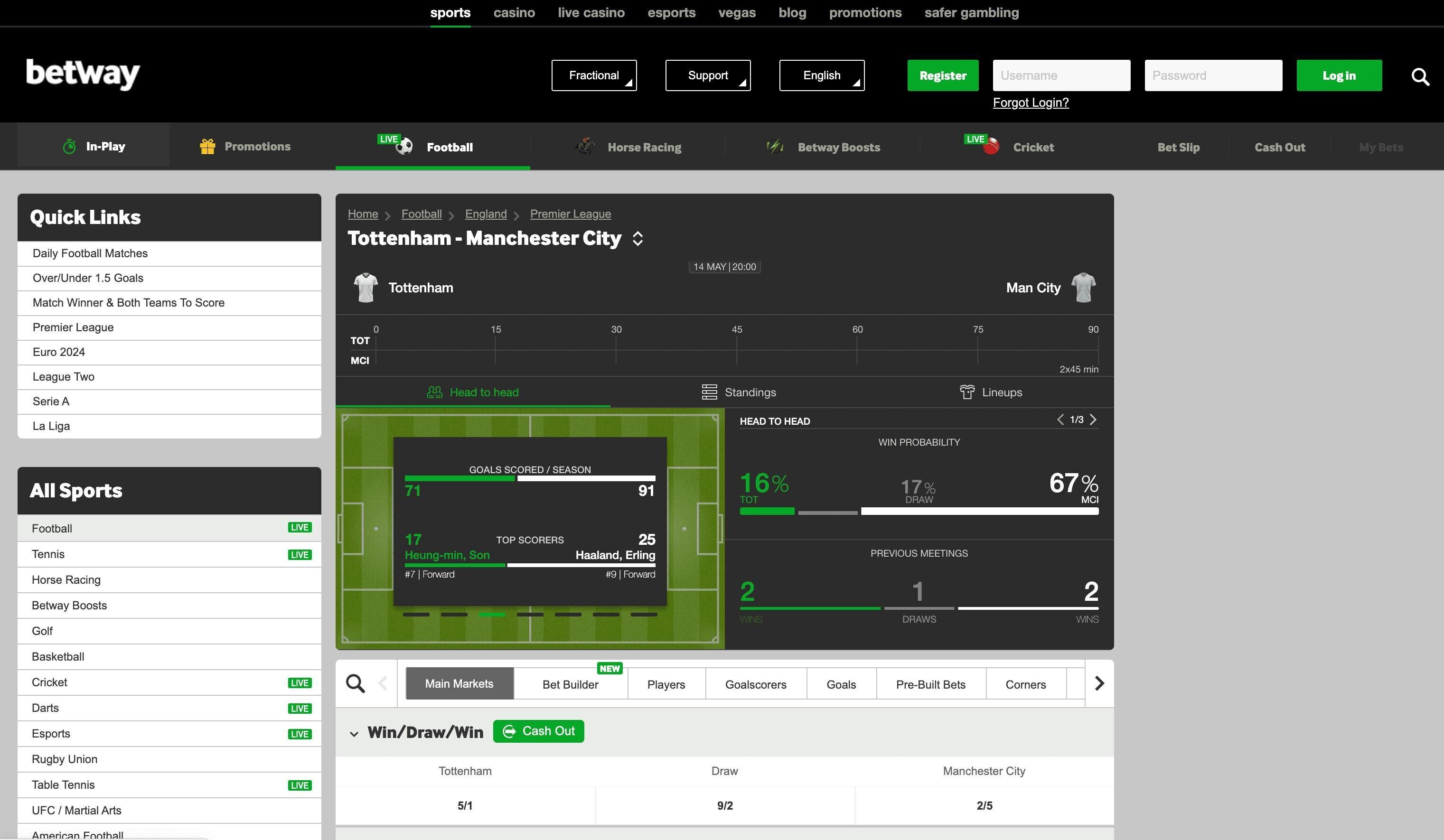Open the Pre-Built Bets tab
This screenshot has width=1444, height=840.
point(930,684)
